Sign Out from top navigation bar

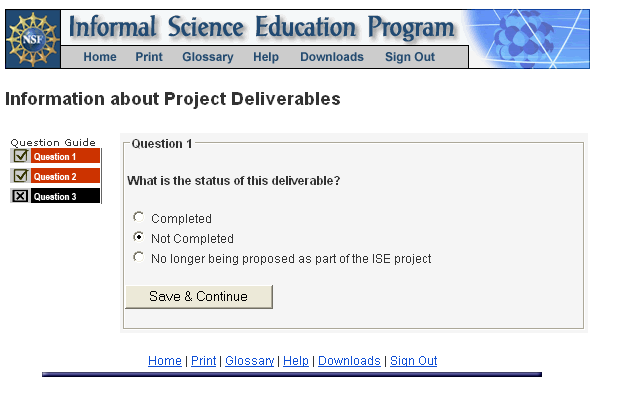[410, 57]
